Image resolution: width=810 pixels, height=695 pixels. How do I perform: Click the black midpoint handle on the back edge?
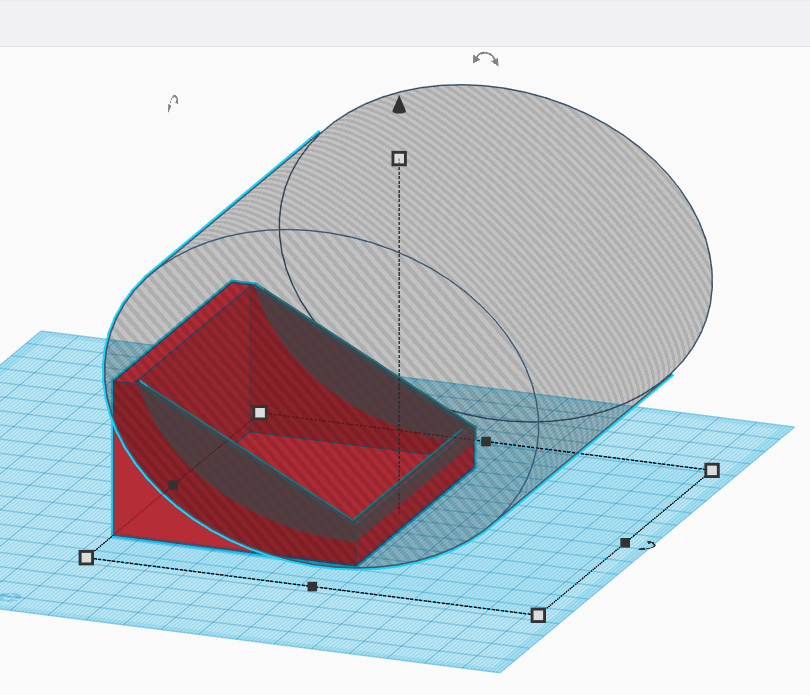pyautogui.click(x=486, y=441)
